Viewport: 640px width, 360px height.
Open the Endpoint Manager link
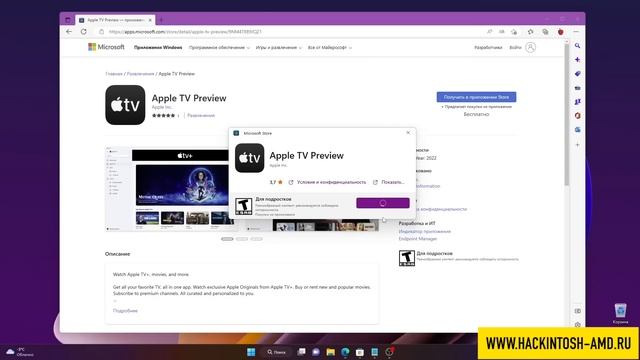click(x=418, y=239)
